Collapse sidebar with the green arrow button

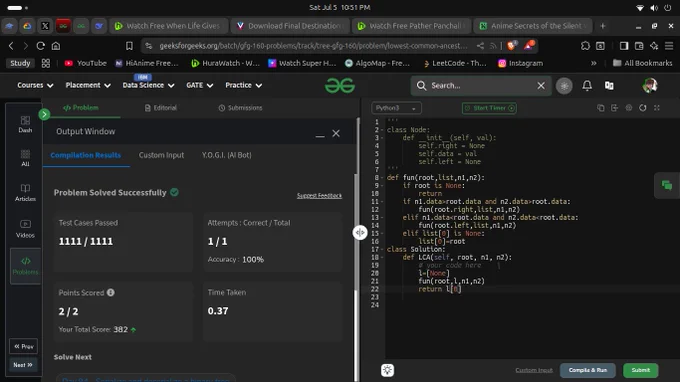pos(44,114)
